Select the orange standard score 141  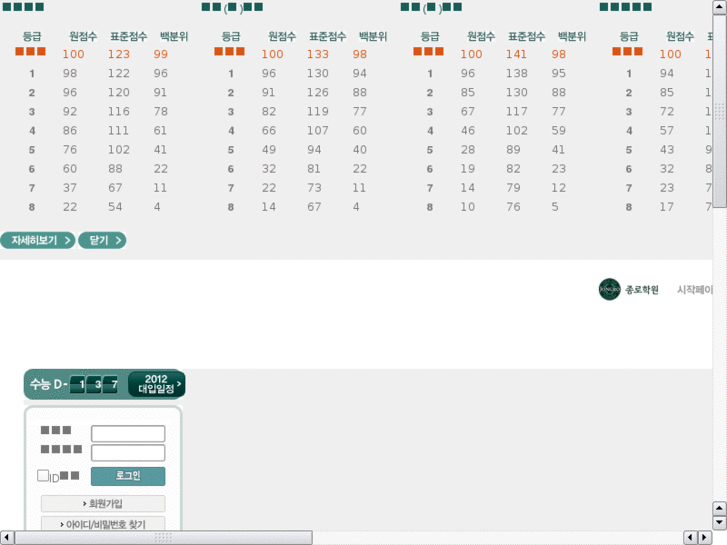coord(516,54)
